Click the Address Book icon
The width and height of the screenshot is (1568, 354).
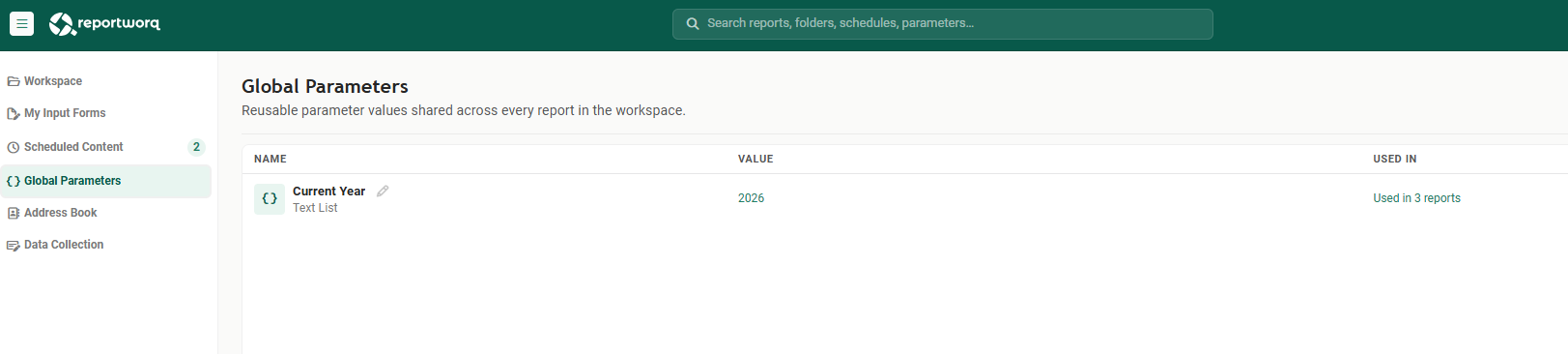click(14, 214)
